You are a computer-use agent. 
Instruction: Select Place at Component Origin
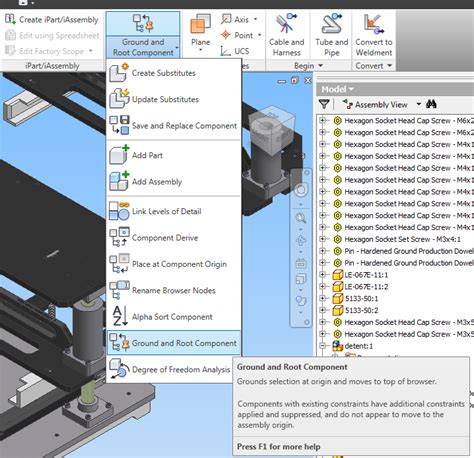173,264
